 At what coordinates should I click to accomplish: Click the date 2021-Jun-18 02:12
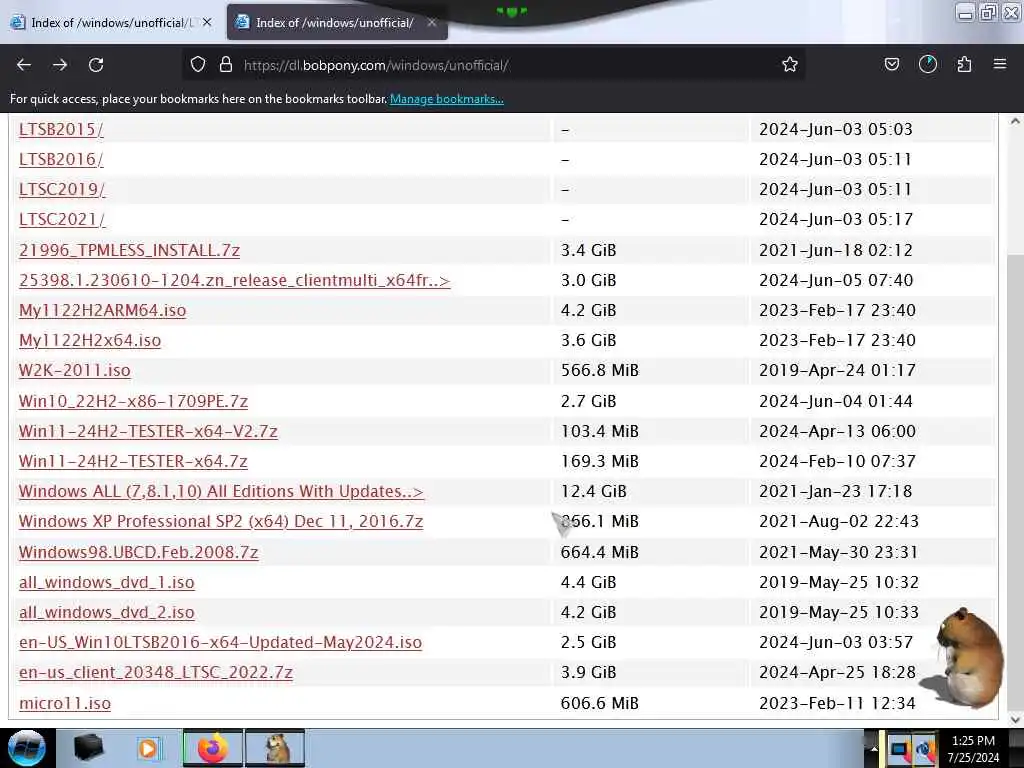(x=835, y=250)
